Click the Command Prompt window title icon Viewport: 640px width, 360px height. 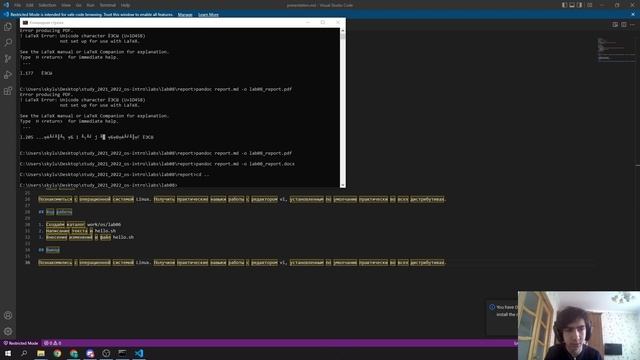25,23
